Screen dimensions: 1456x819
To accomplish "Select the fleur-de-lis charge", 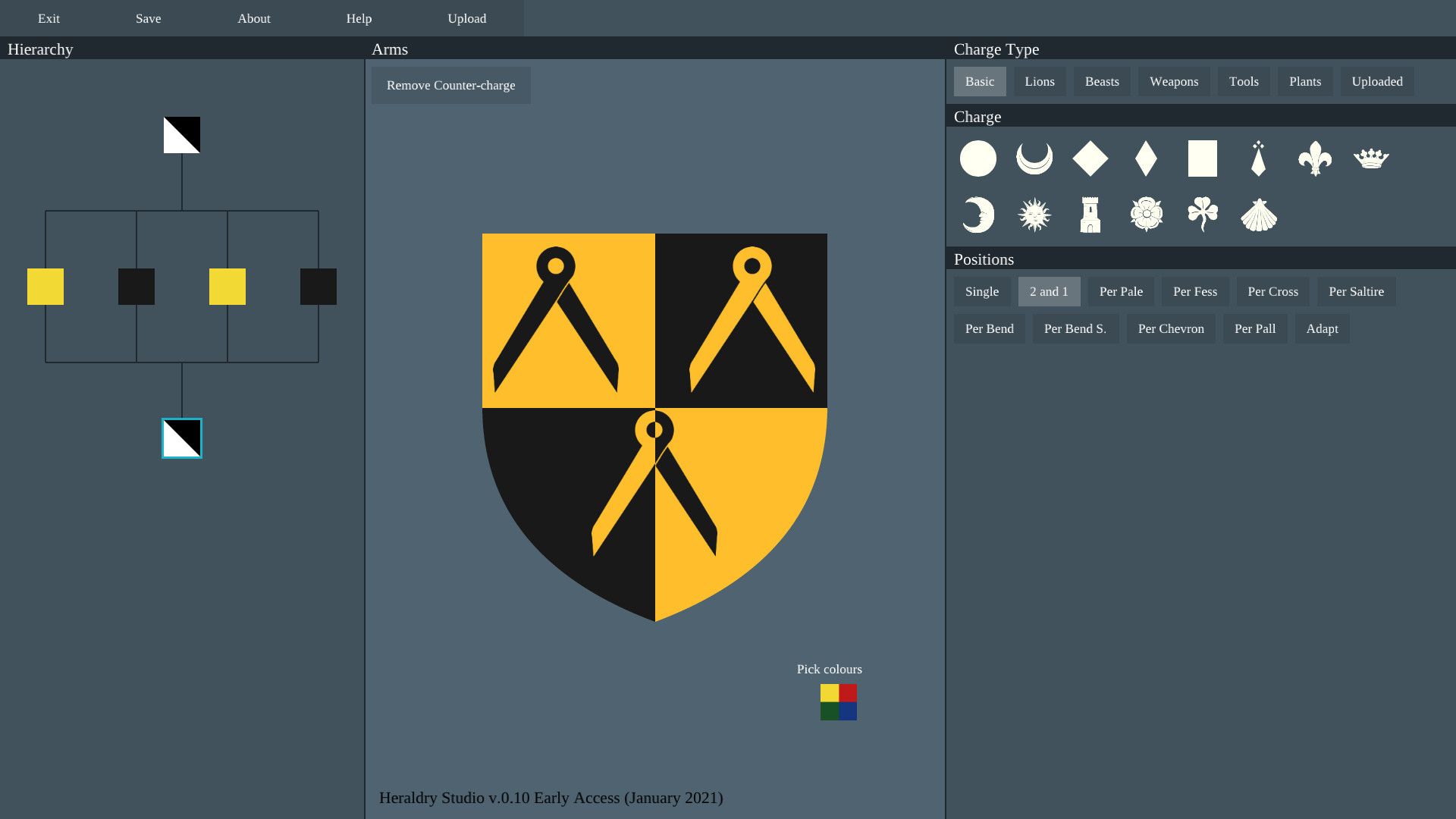I will (x=1316, y=158).
